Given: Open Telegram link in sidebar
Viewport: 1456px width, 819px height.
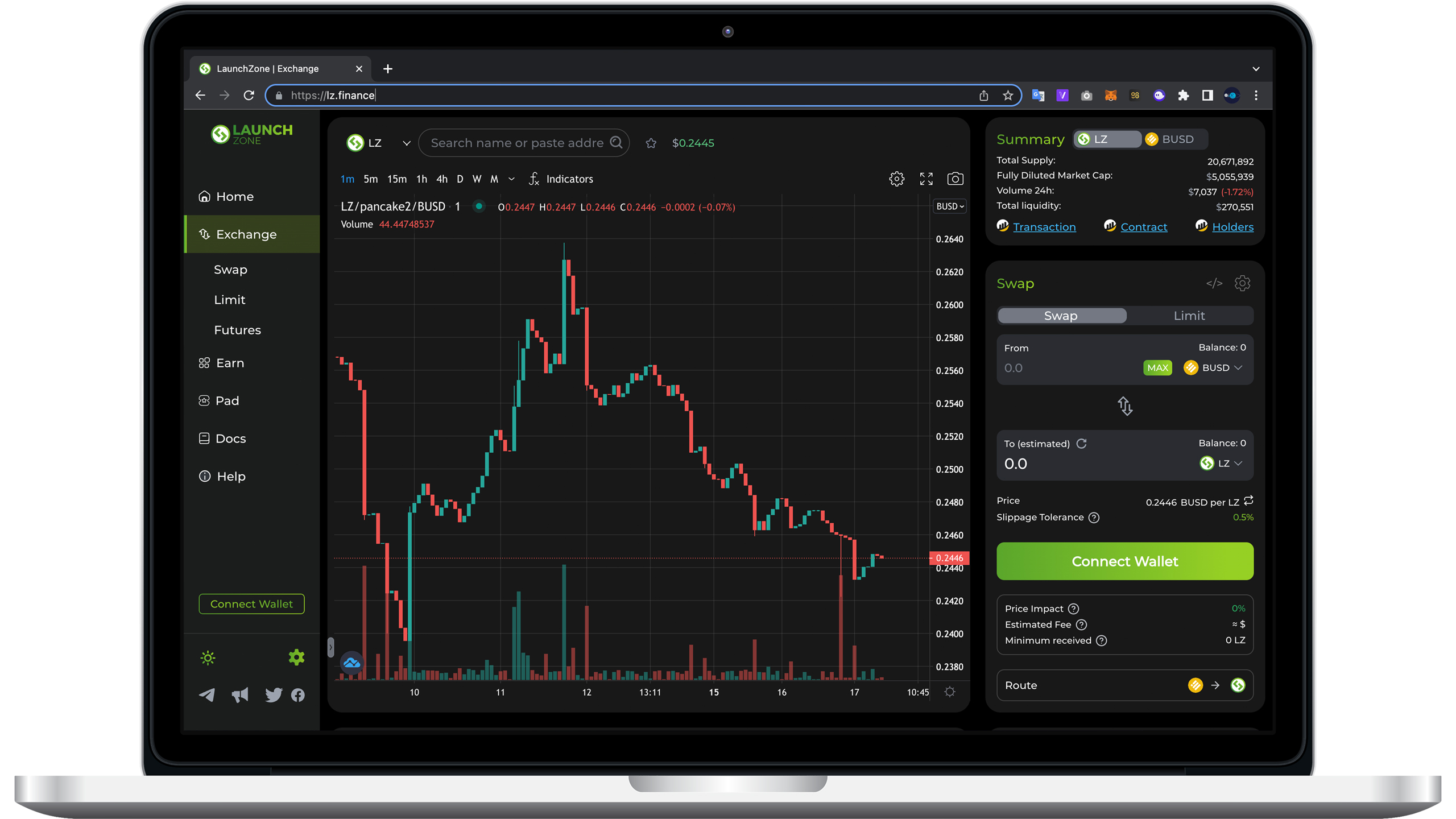Looking at the screenshot, I should coord(207,695).
